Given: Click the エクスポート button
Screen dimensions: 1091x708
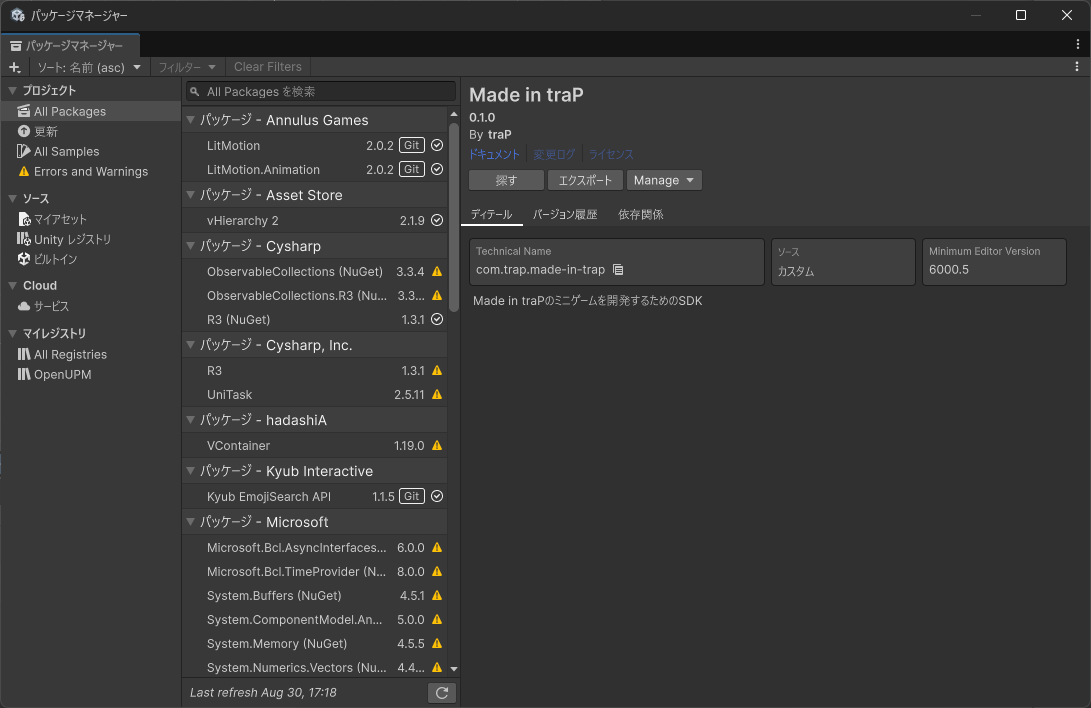Looking at the screenshot, I should (585, 180).
